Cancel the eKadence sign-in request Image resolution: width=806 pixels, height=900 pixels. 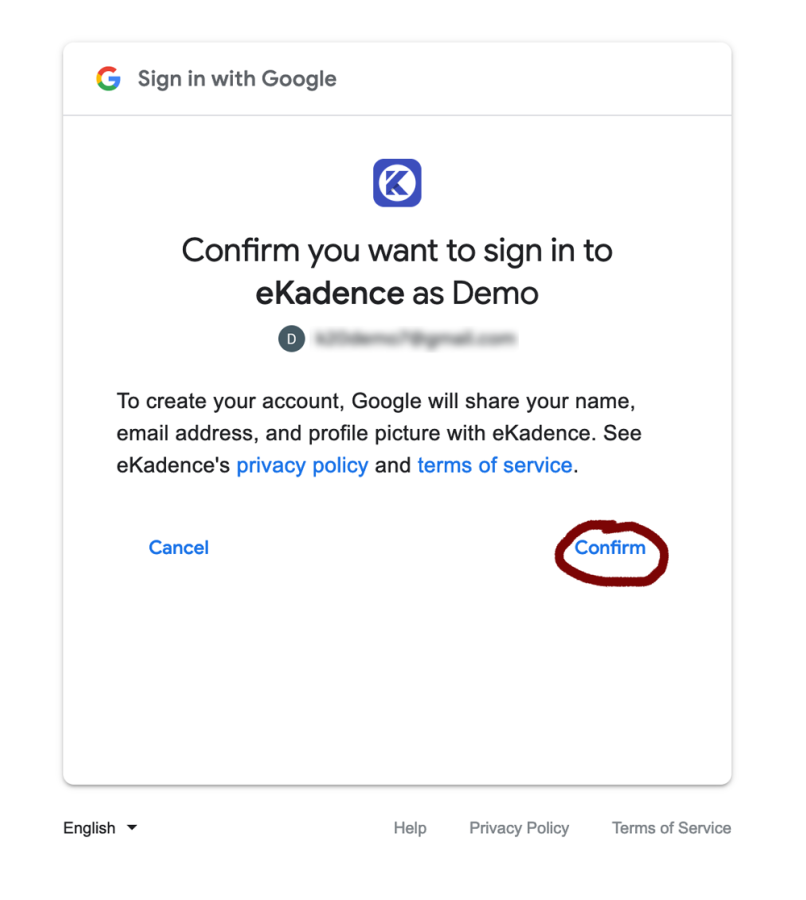179,548
